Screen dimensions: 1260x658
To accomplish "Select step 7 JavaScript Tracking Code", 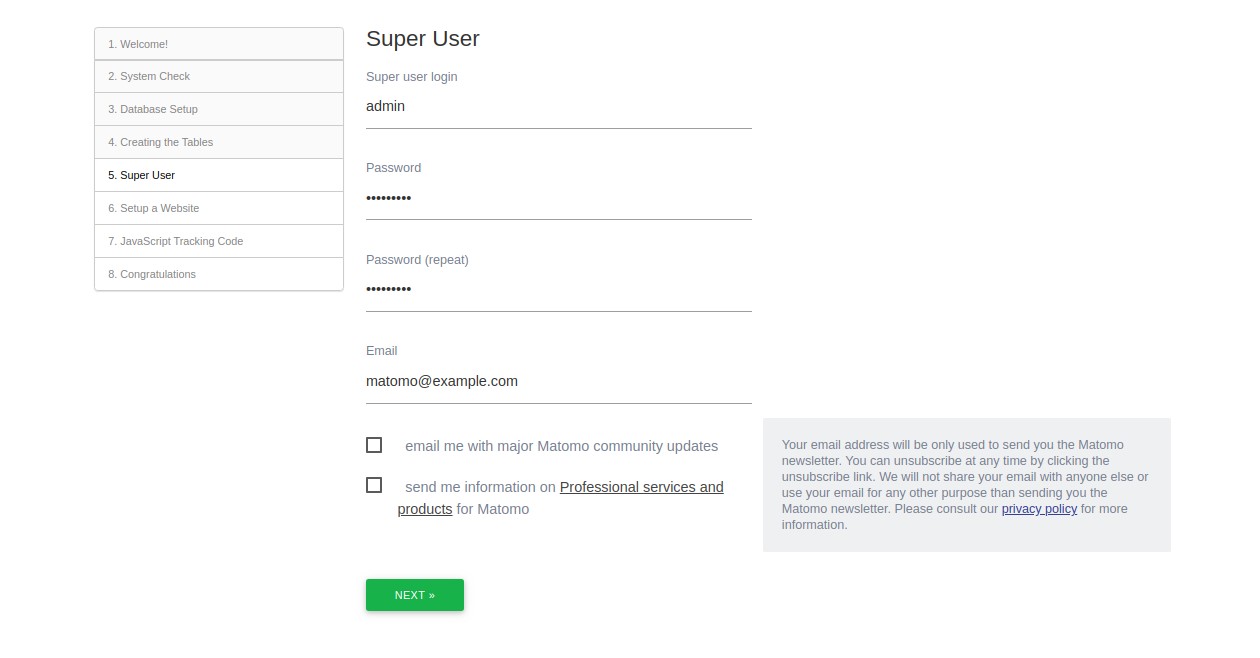I will (219, 242).
